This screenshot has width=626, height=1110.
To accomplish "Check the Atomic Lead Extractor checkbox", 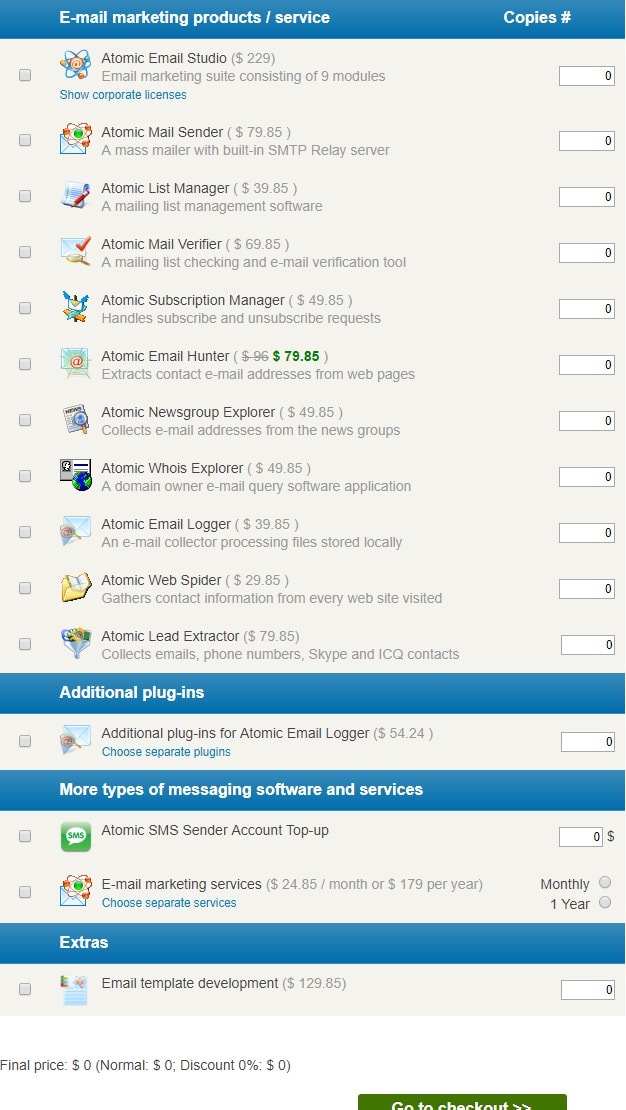I will (25, 643).
